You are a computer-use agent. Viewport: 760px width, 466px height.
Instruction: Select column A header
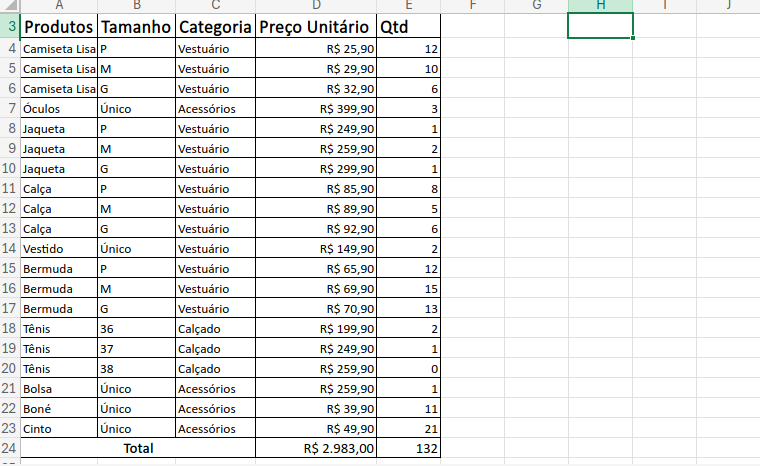[59, 5]
